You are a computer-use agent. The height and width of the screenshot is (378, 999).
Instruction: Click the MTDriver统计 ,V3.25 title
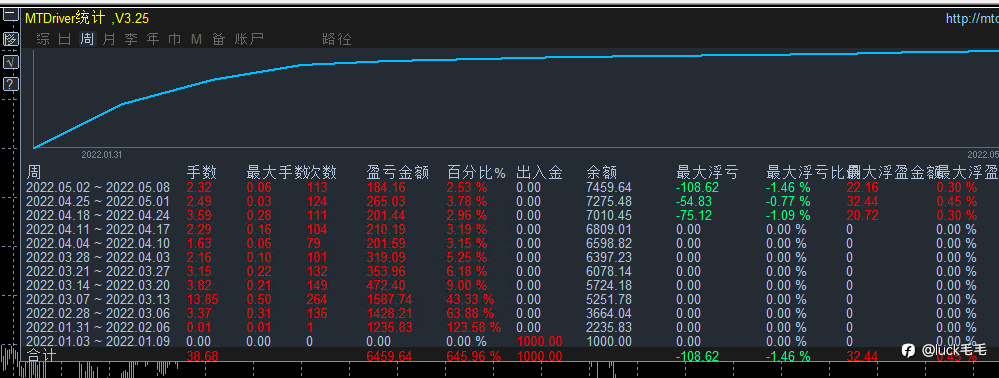click(87, 19)
